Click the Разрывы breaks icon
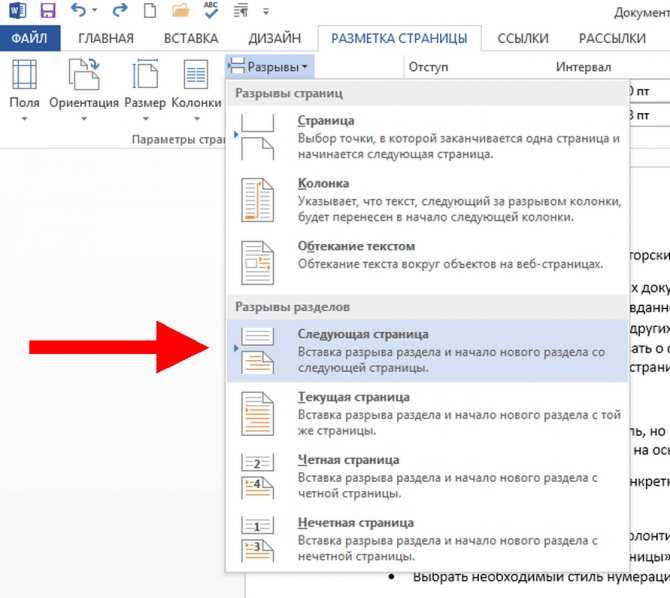 [236, 66]
